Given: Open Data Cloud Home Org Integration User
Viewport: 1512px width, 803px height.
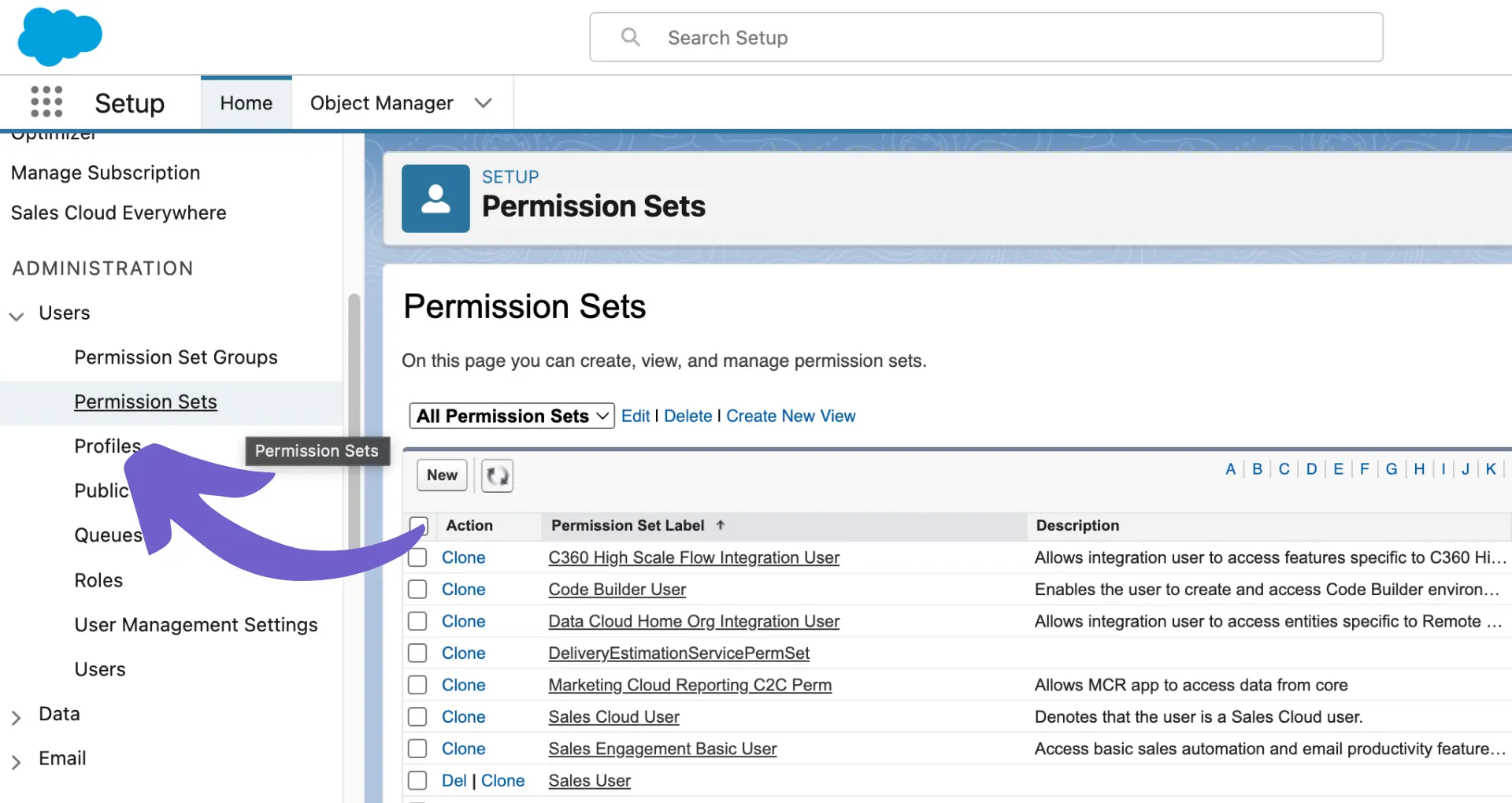Looking at the screenshot, I should click(694, 621).
